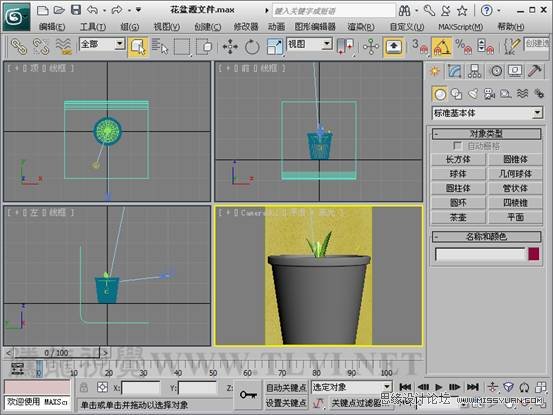Click the Select and Link chain icon
The width and height of the screenshot is (553, 415).
19,47
